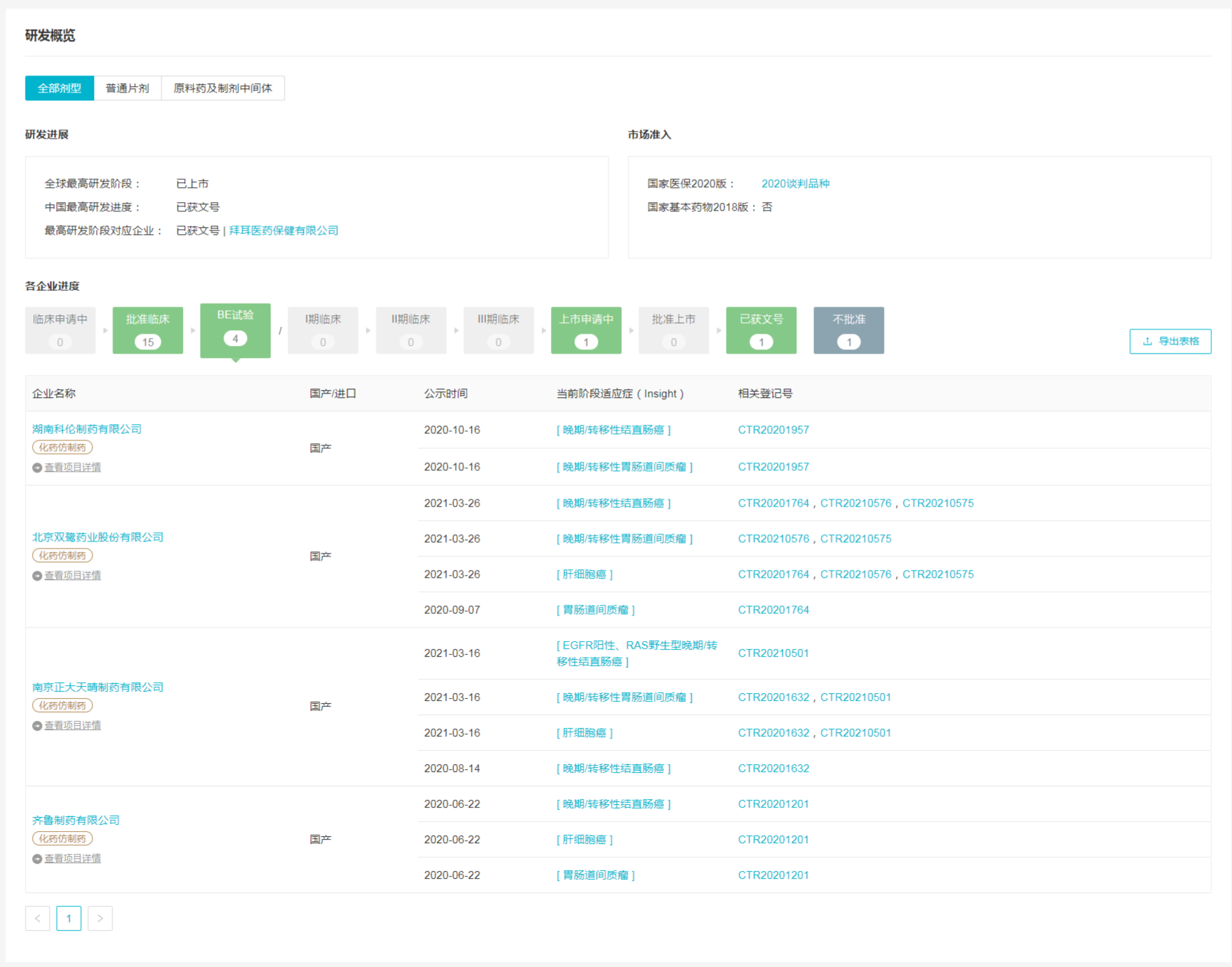Open 齐鲁制药有限公司 company link

pos(75,820)
